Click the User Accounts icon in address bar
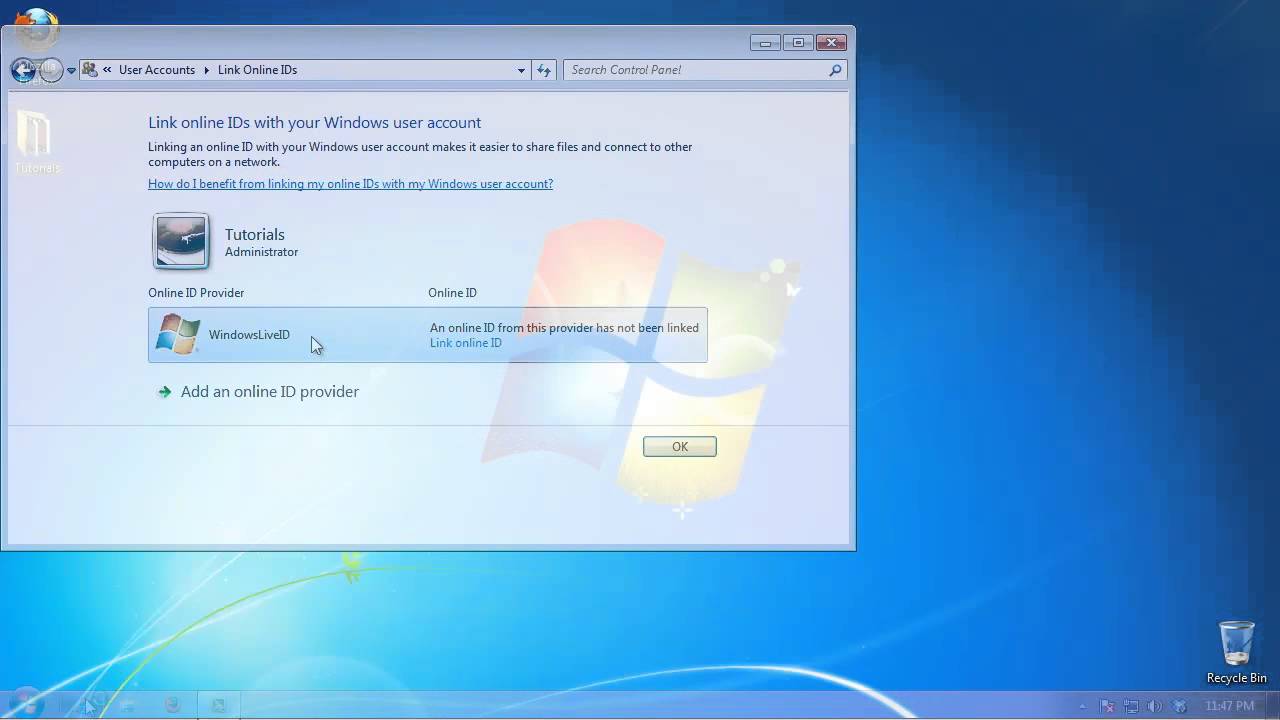 click(x=90, y=70)
